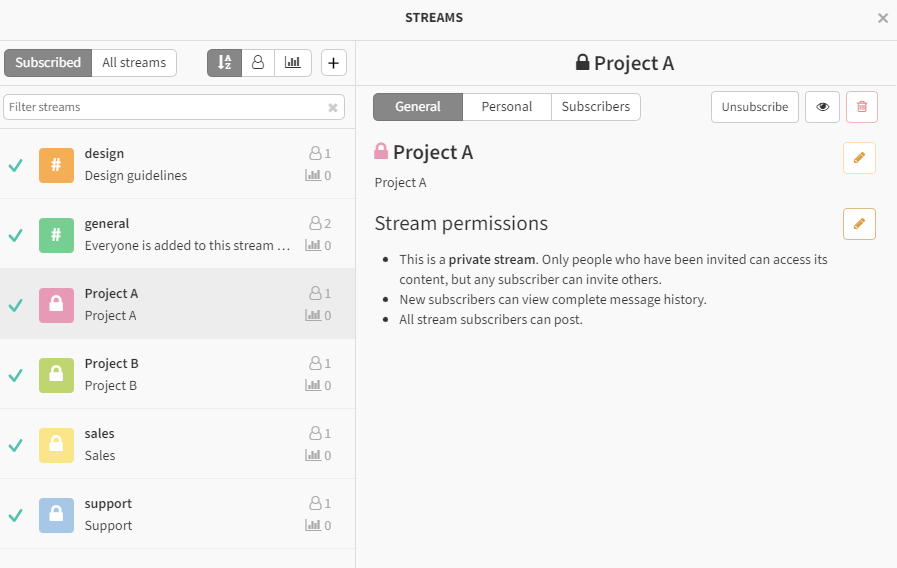Sort streams by weekly traffic

pyautogui.click(x=293, y=62)
